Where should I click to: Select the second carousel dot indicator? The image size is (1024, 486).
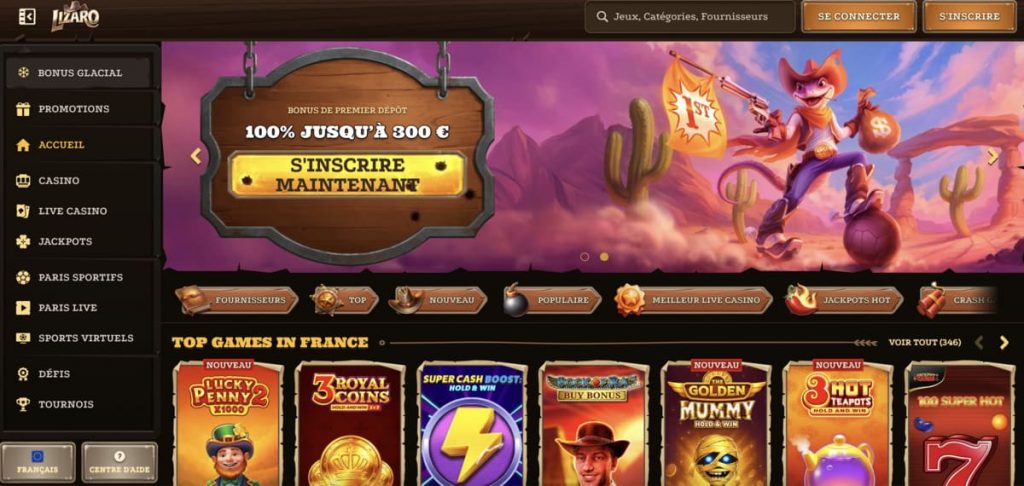coord(604,257)
